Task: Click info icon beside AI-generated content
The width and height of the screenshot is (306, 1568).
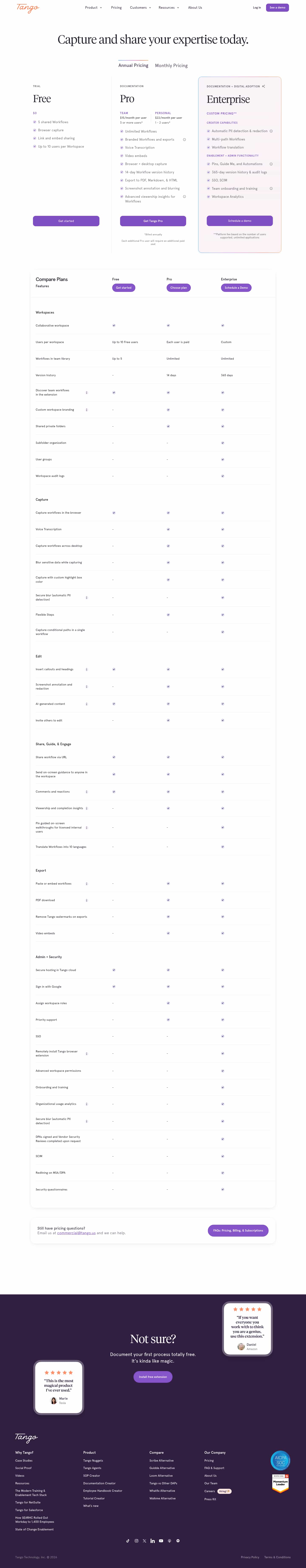Action: point(86,704)
